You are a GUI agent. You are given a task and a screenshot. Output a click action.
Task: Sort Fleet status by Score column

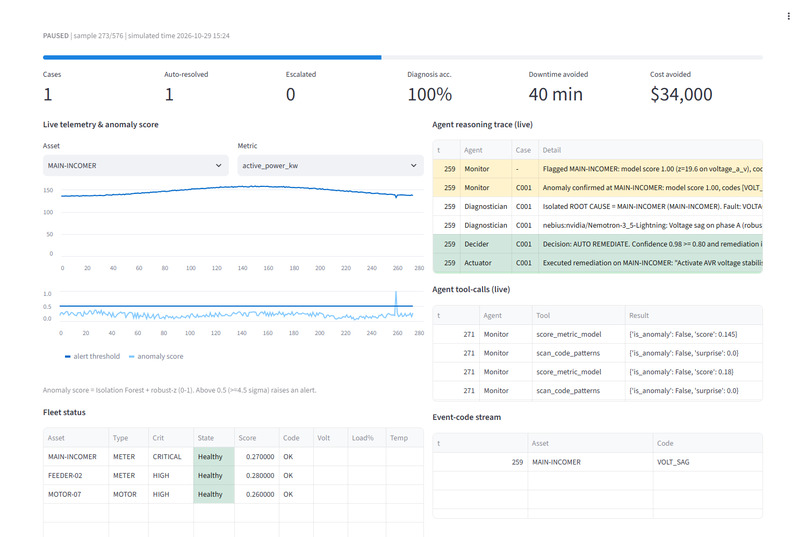(x=257, y=438)
